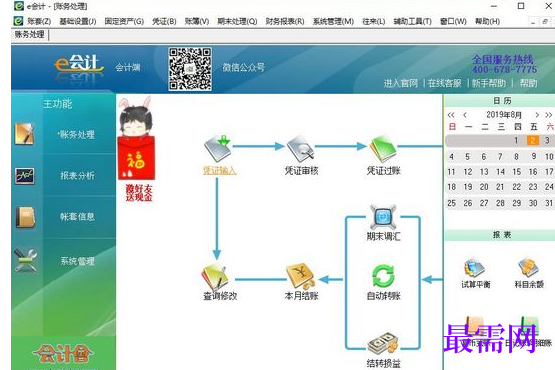Image resolution: width=555 pixels, height=370 pixels.
Task: Open the 基础设置(J) menu
Action: point(78,21)
